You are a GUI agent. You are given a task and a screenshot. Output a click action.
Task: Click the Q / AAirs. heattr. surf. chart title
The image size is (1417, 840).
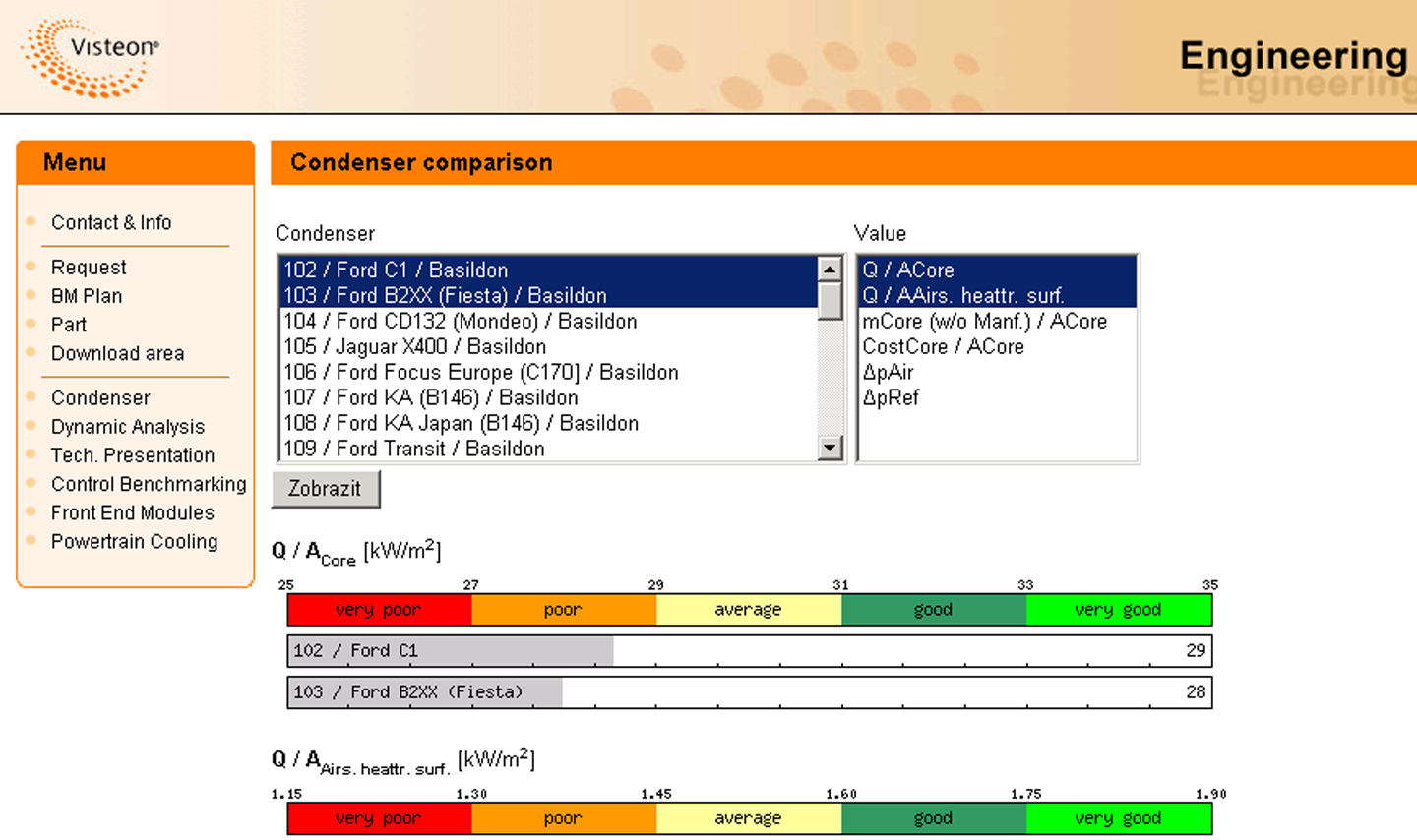click(x=403, y=761)
